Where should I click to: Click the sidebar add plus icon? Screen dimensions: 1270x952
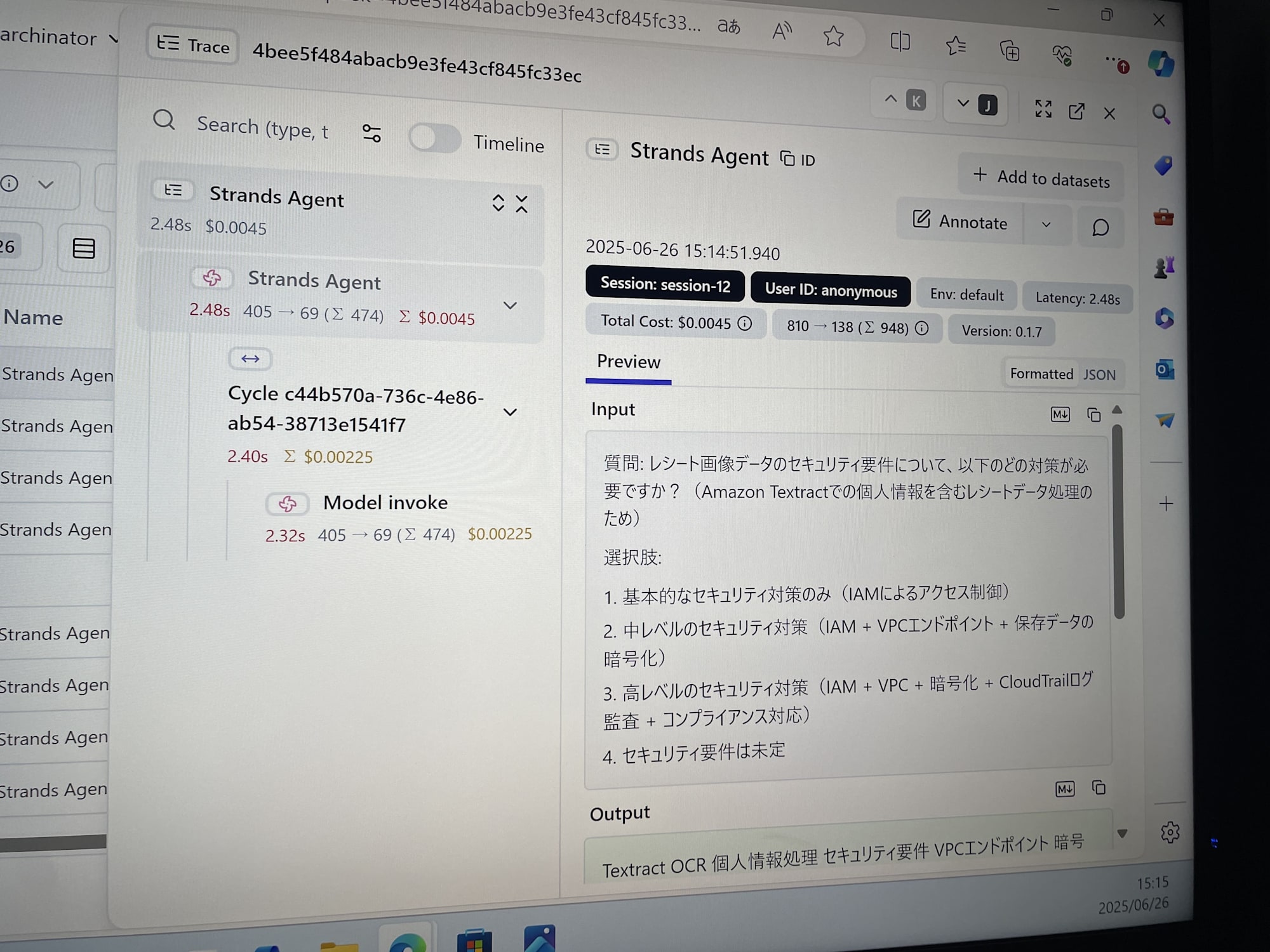[1166, 504]
